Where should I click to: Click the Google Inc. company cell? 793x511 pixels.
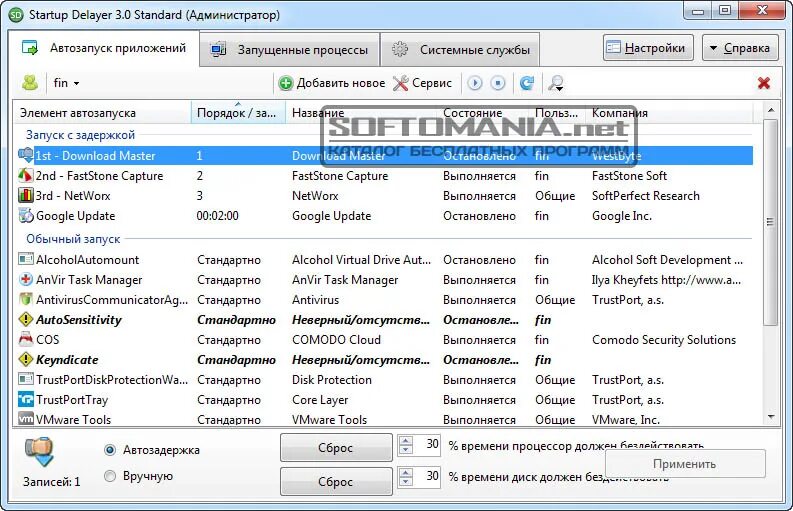622,216
